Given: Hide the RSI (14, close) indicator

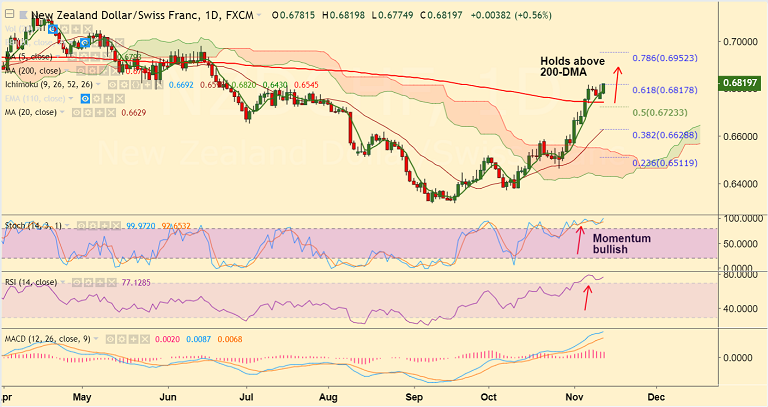Looking at the screenshot, I should (77, 283).
